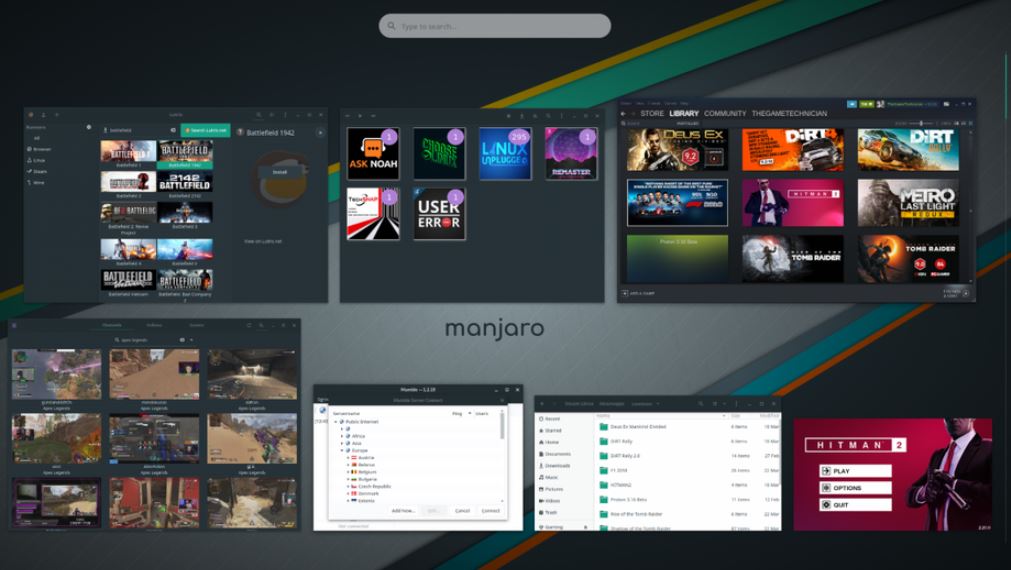Image resolution: width=1011 pixels, height=570 pixels.
Task: Switch to Follows tab in Twitch window
Action: (x=154, y=326)
